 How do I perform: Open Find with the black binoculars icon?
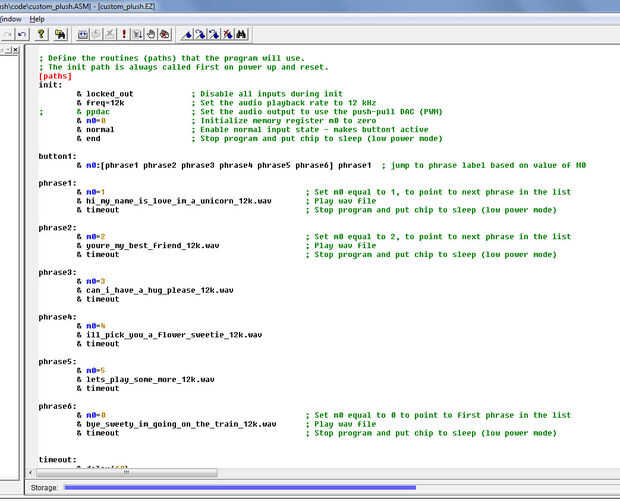pos(241,35)
